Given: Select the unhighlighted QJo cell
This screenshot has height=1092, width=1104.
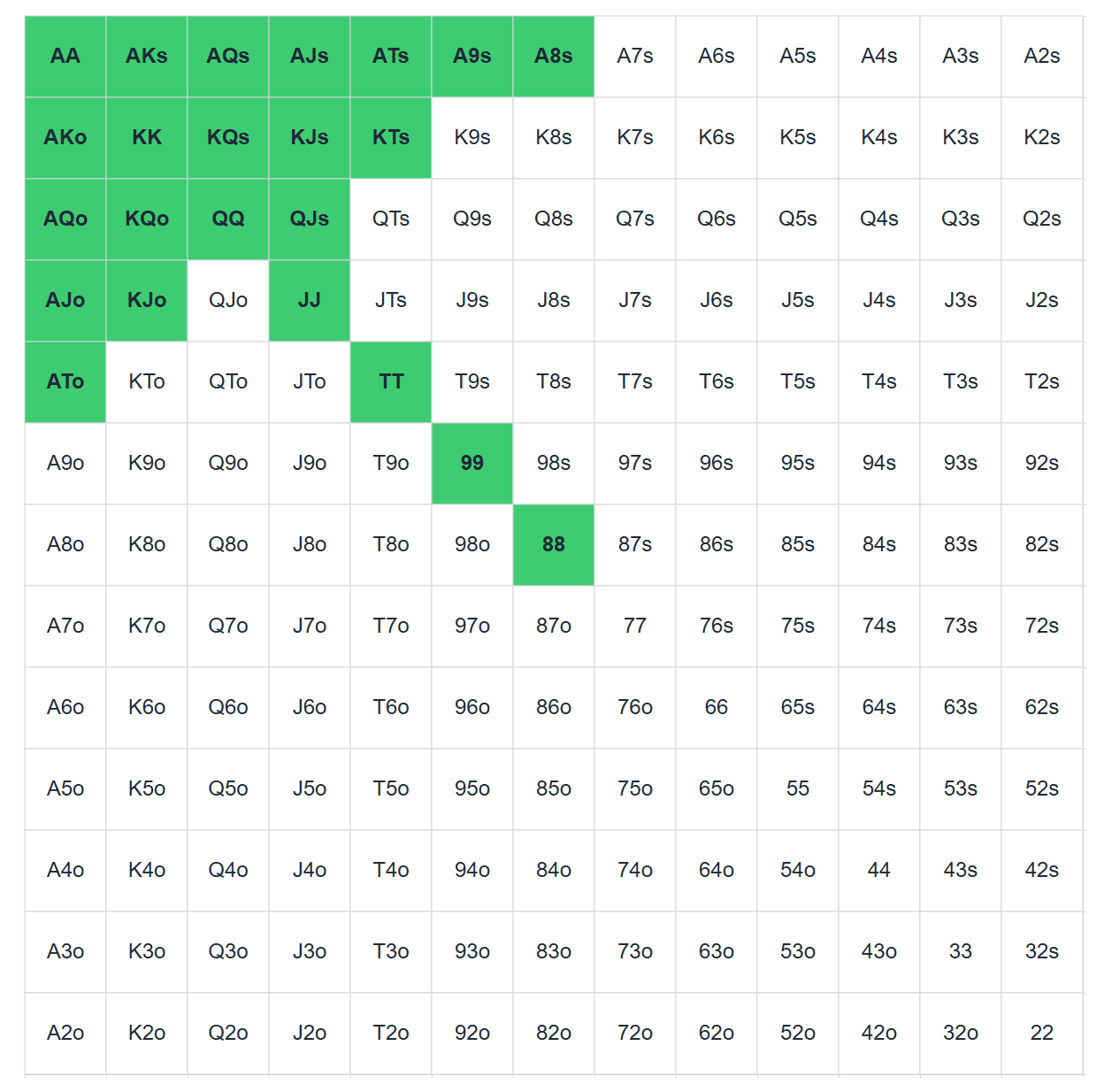Looking at the screenshot, I should [x=228, y=301].
